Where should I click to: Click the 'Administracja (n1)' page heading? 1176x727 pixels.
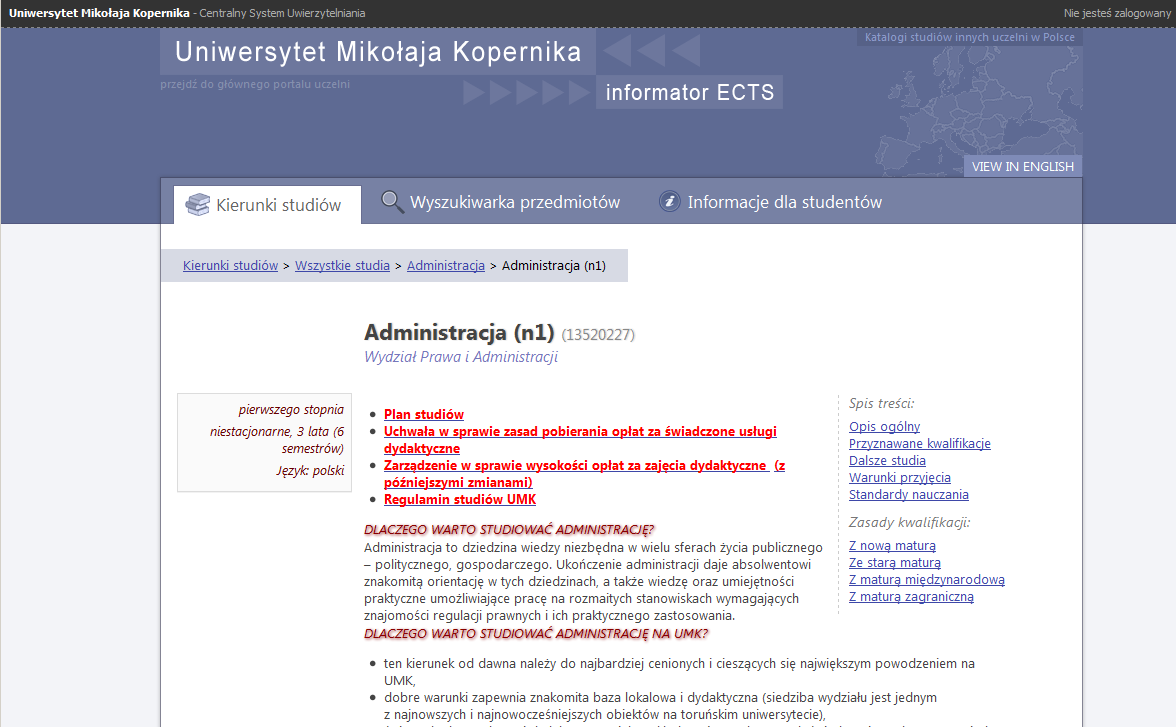pos(459,332)
